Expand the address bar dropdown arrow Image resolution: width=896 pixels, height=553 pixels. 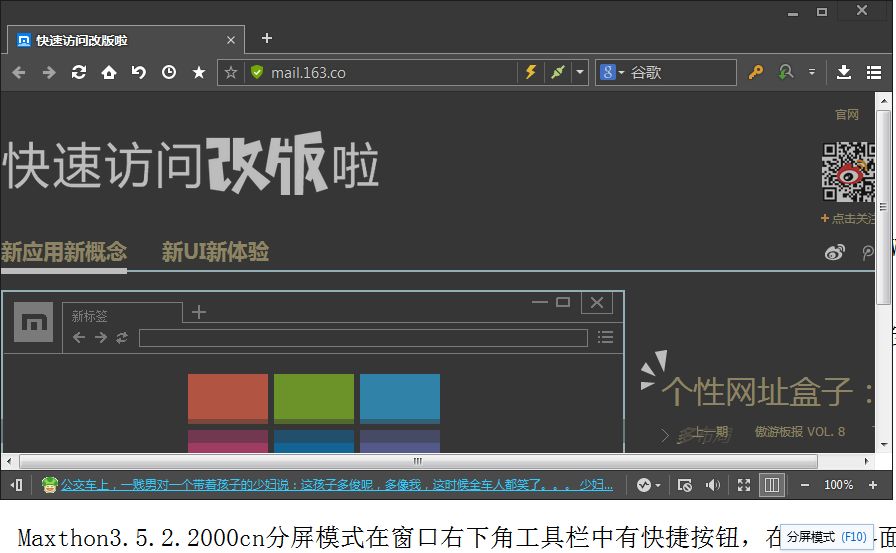[580, 73]
